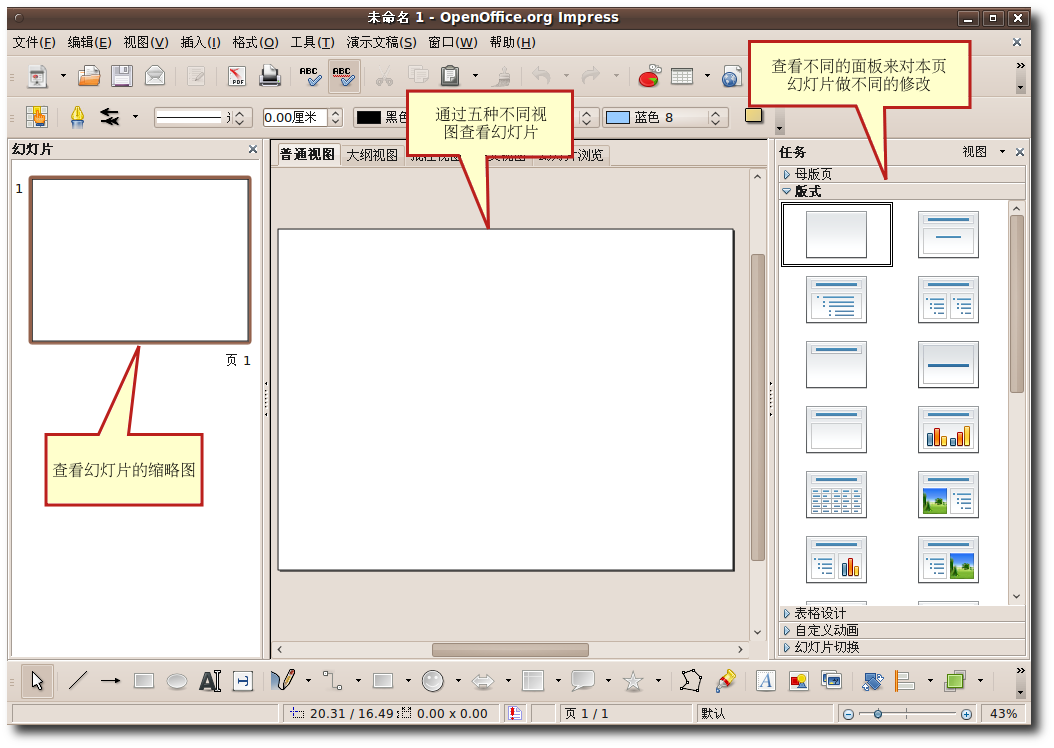This screenshot has height=748, width=1054.
Task: Click the zoom out minus button
Action: click(848, 714)
